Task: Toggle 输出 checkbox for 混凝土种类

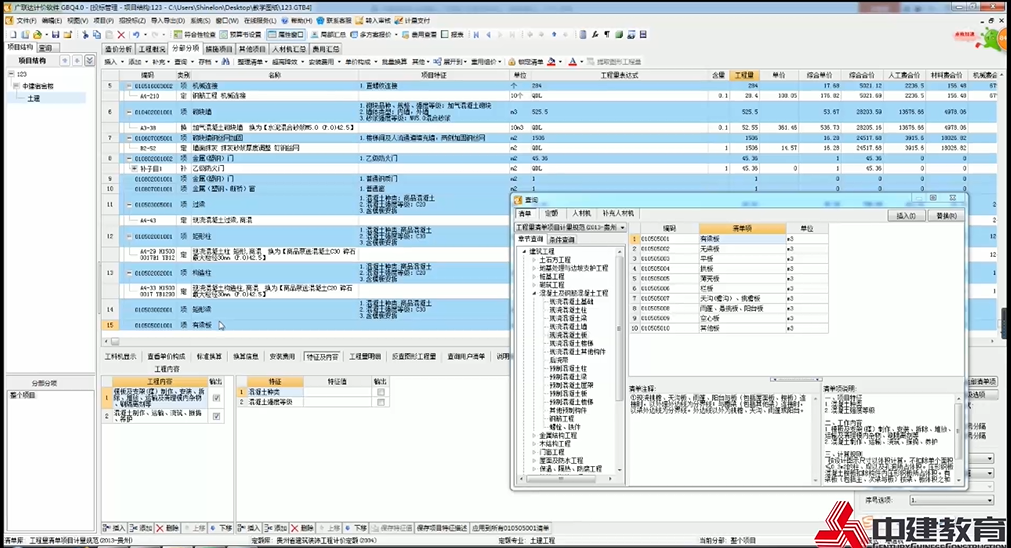Action: coord(380,392)
